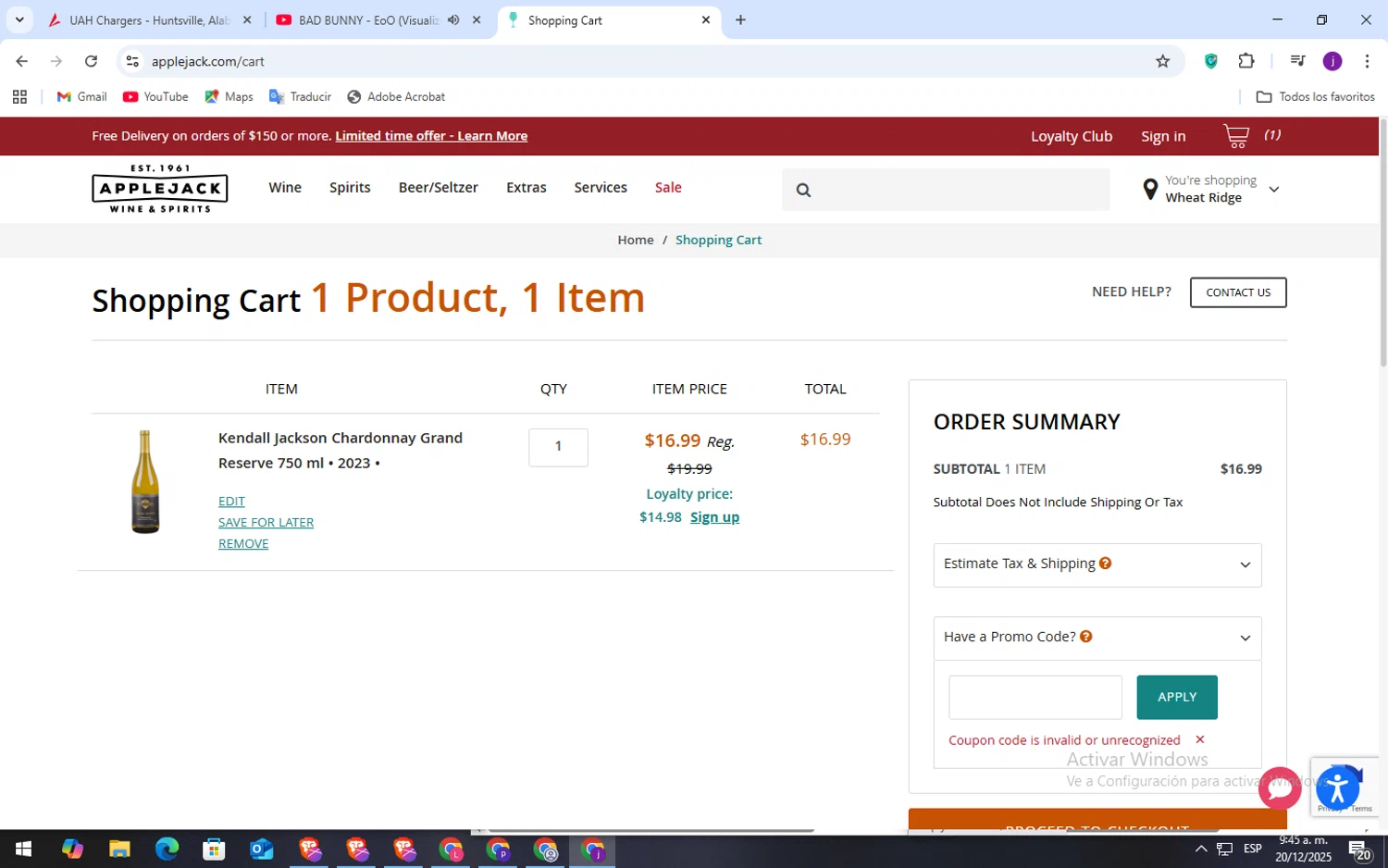The height and width of the screenshot is (868, 1388).
Task: Open the Kendall Jackson Chardonnay product title
Action: (x=341, y=450)
